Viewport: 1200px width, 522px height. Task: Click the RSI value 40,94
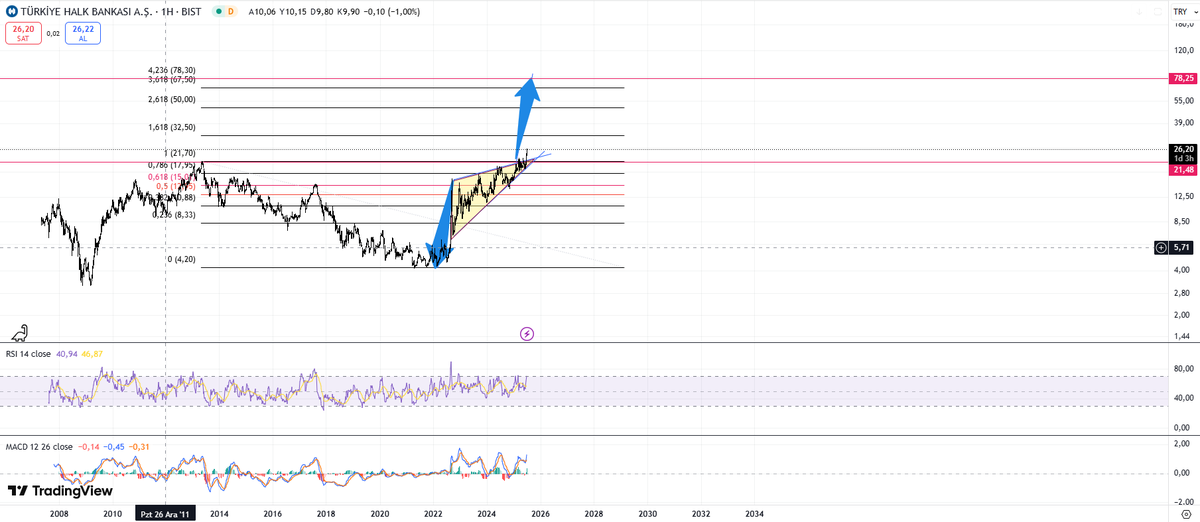tap(67, 353)
